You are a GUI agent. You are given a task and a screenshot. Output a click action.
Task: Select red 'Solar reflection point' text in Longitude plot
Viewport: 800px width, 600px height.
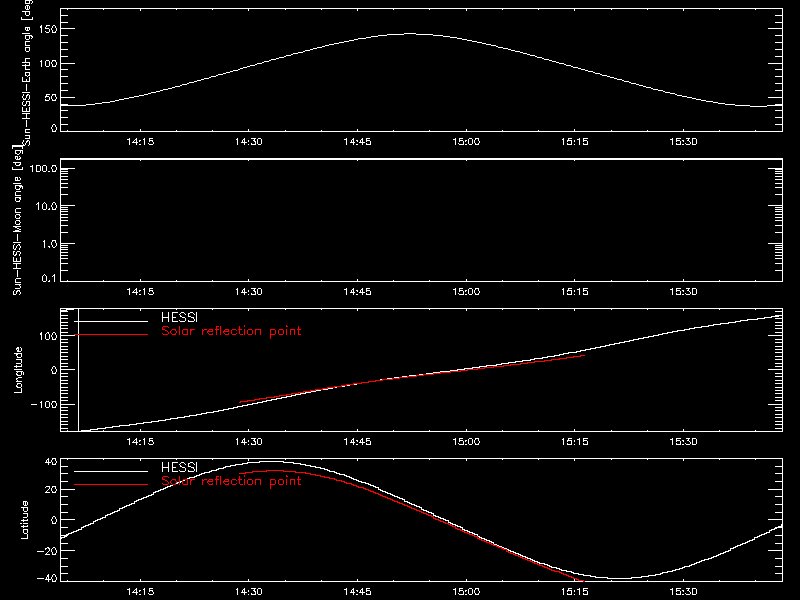[x=231, y=331]
